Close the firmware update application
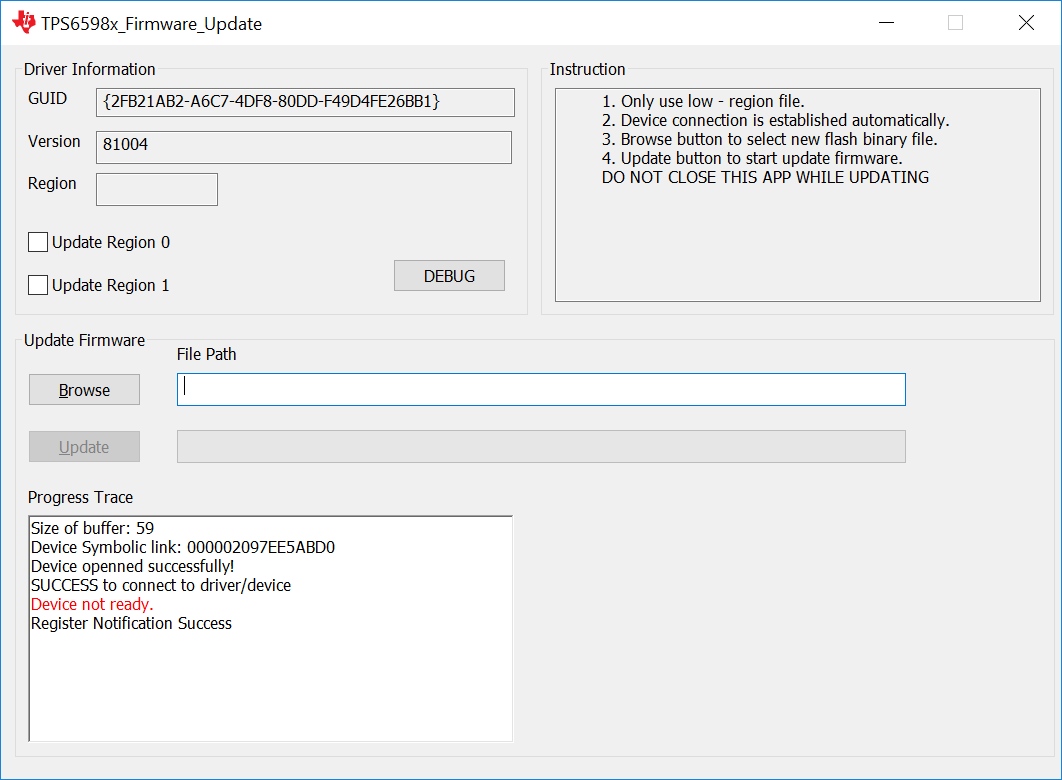The height and width of the screenshot is (780, 1062). [x=1026, y=22]
